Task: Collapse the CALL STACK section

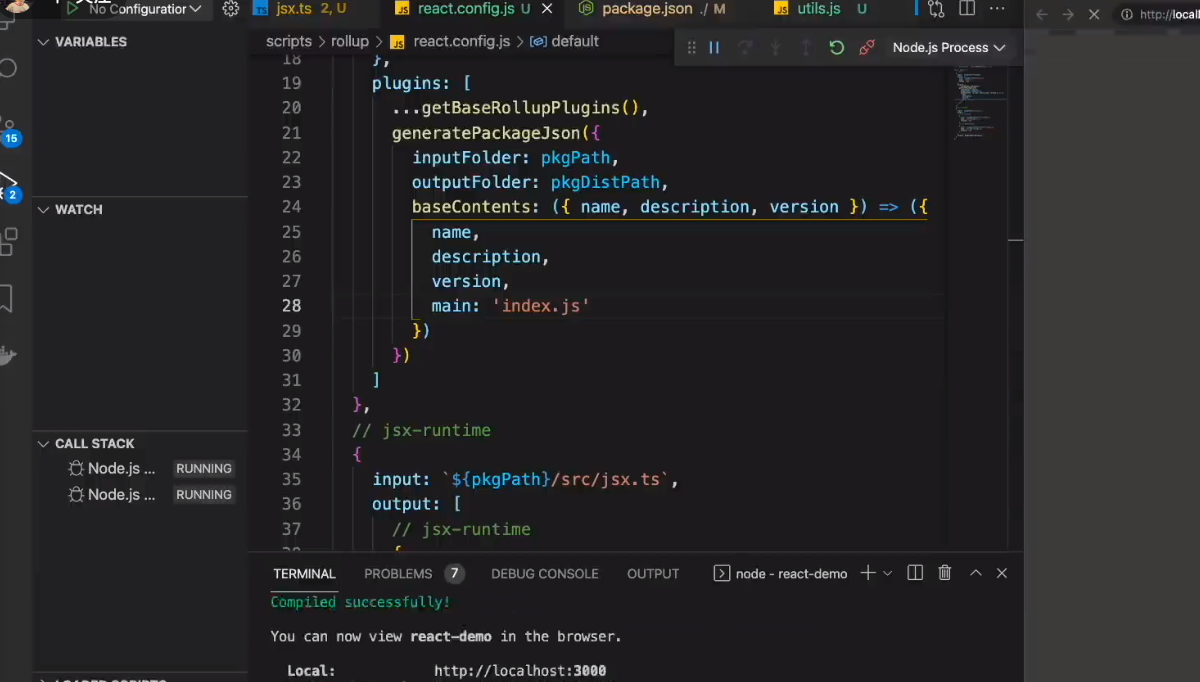Action: tap(140, 443)
